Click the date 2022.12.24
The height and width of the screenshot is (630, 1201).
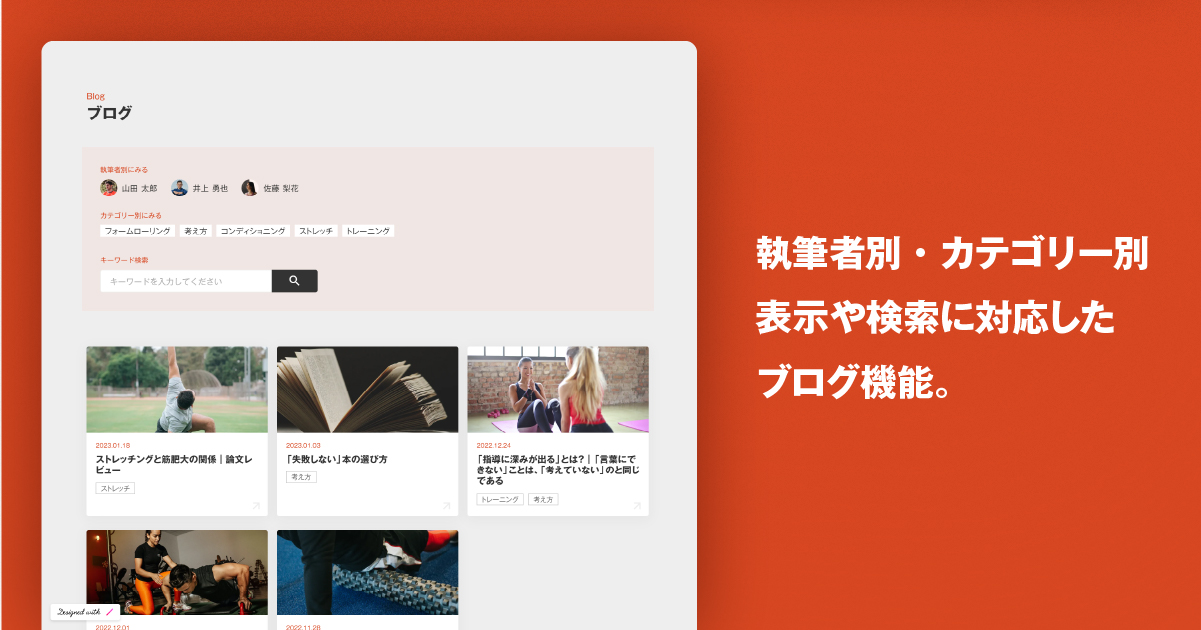pos(494,445)
